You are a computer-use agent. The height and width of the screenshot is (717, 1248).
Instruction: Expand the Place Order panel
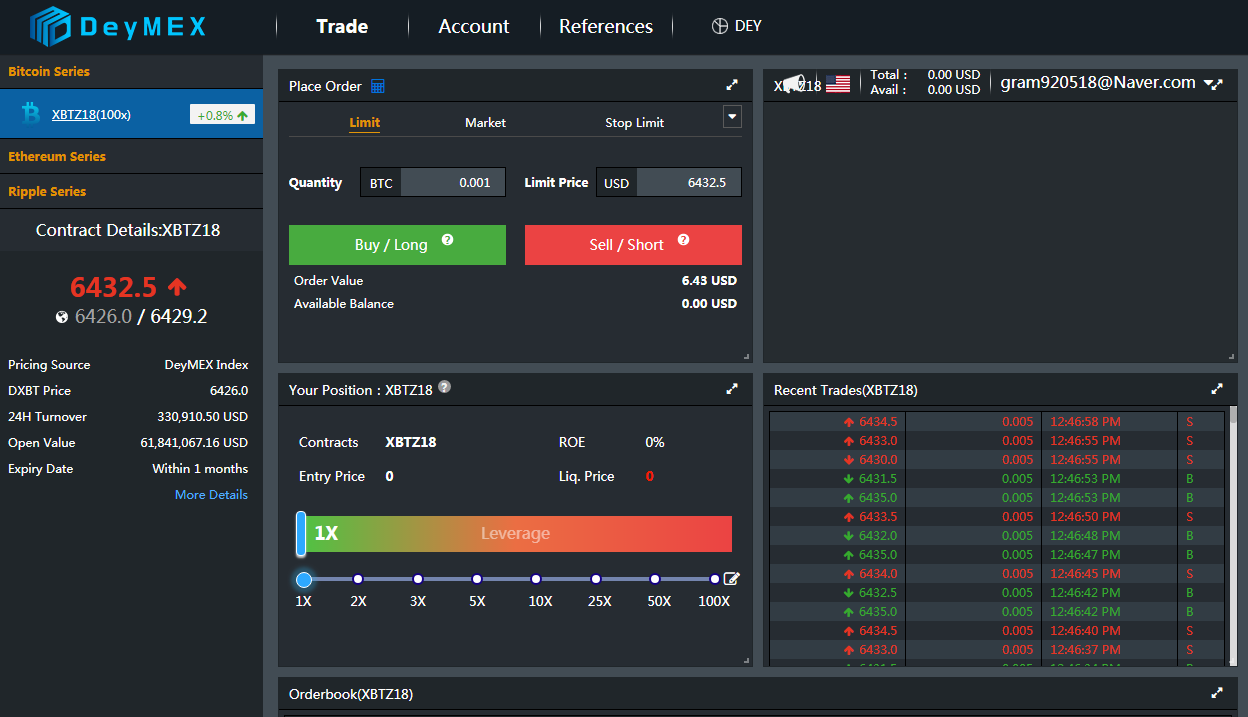[x=732, y=85]
